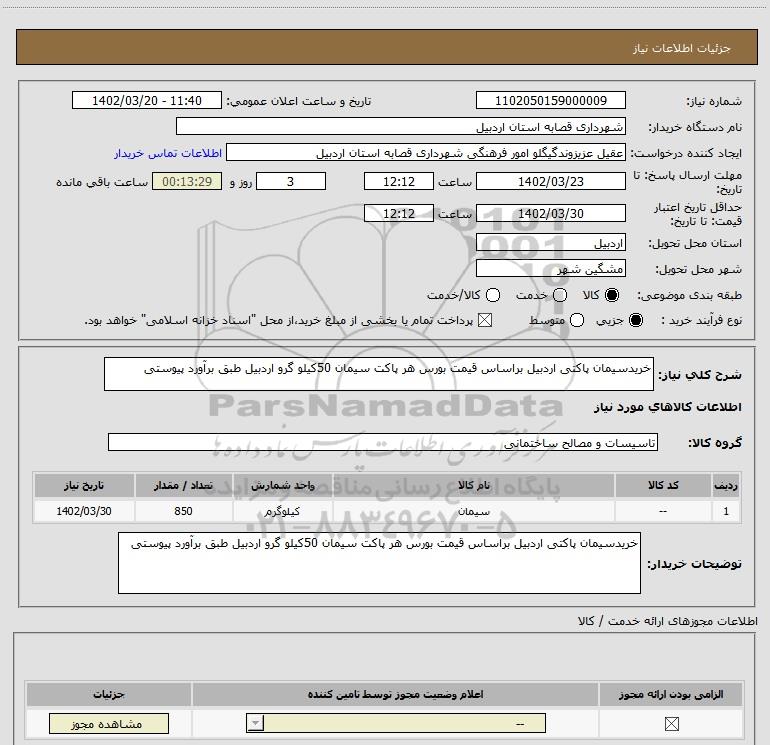Click the buyer organization name field
Viewport: 770px width, 745px height.
pos(401,126)
